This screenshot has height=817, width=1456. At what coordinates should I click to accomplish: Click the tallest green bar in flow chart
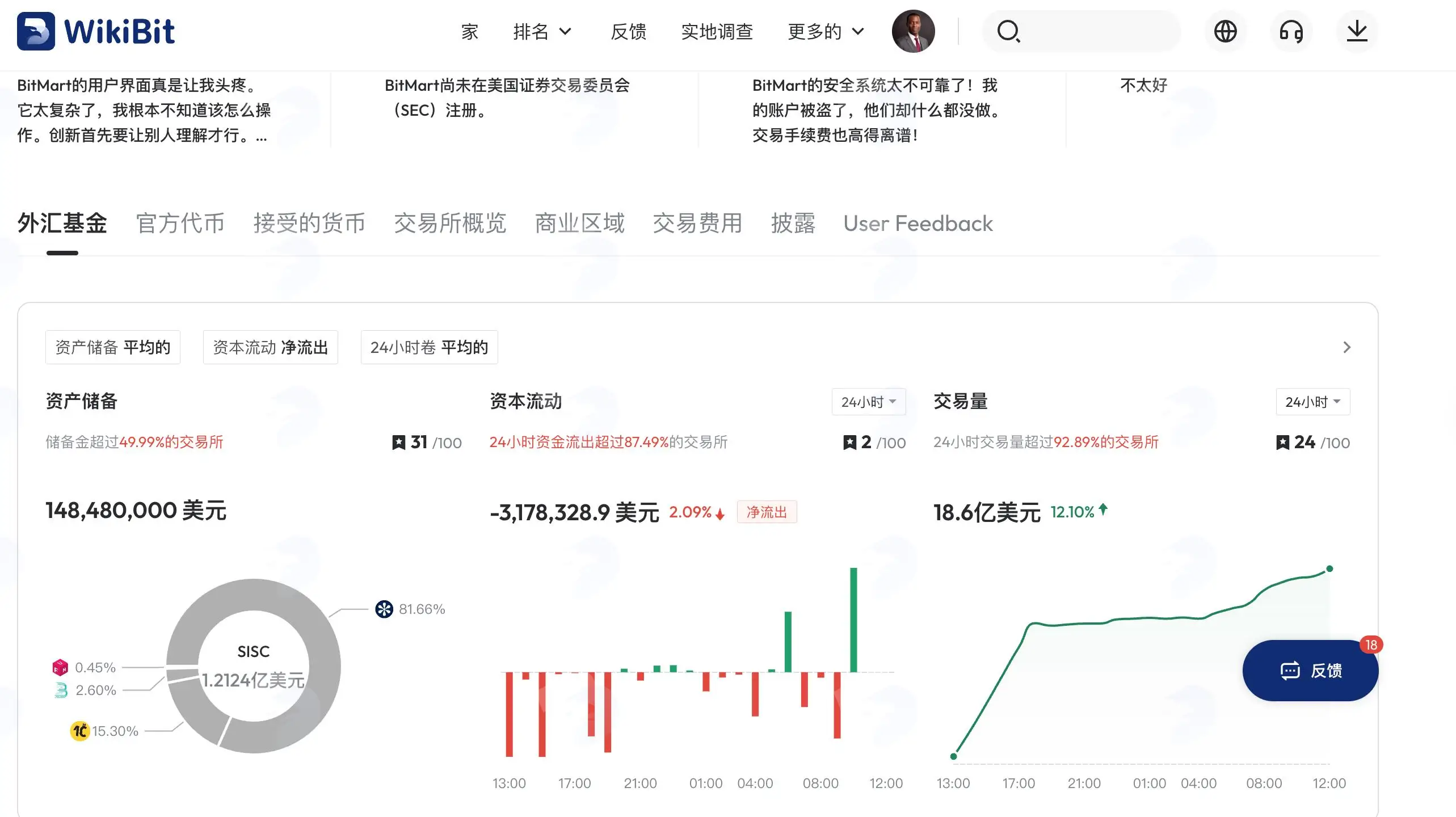853,620
